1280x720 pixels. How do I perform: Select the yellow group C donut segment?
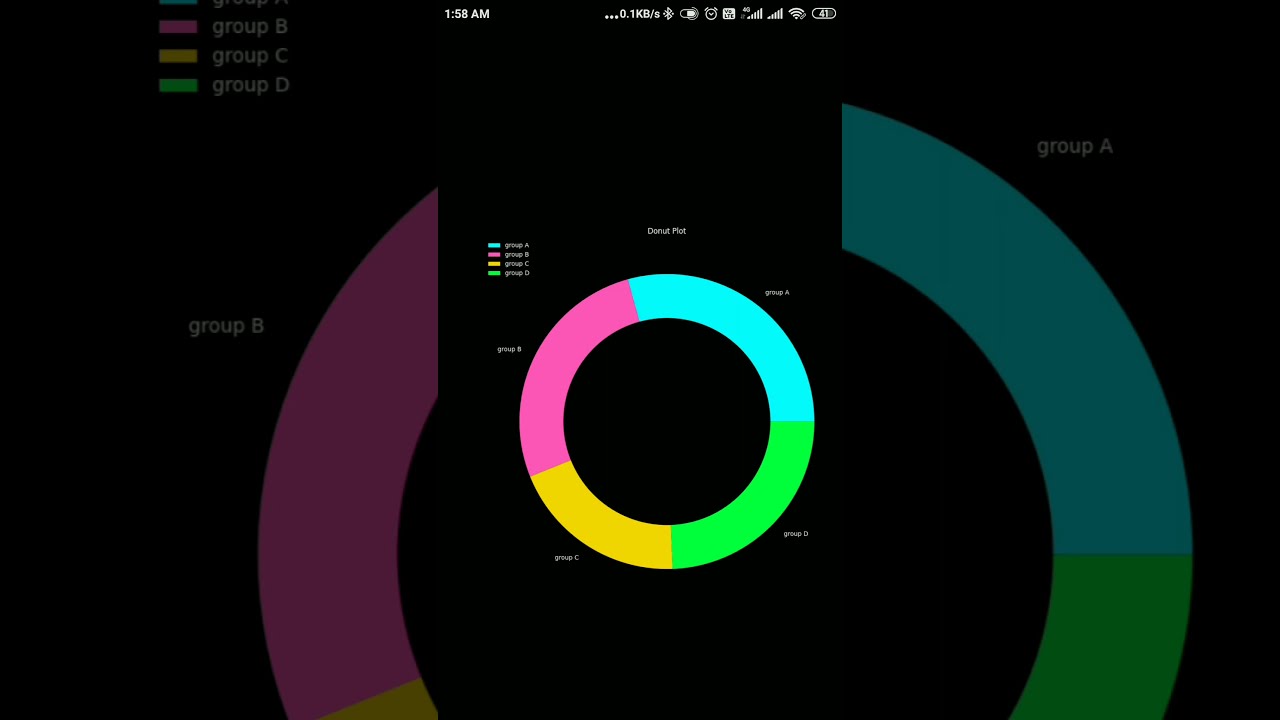point(600,525)
